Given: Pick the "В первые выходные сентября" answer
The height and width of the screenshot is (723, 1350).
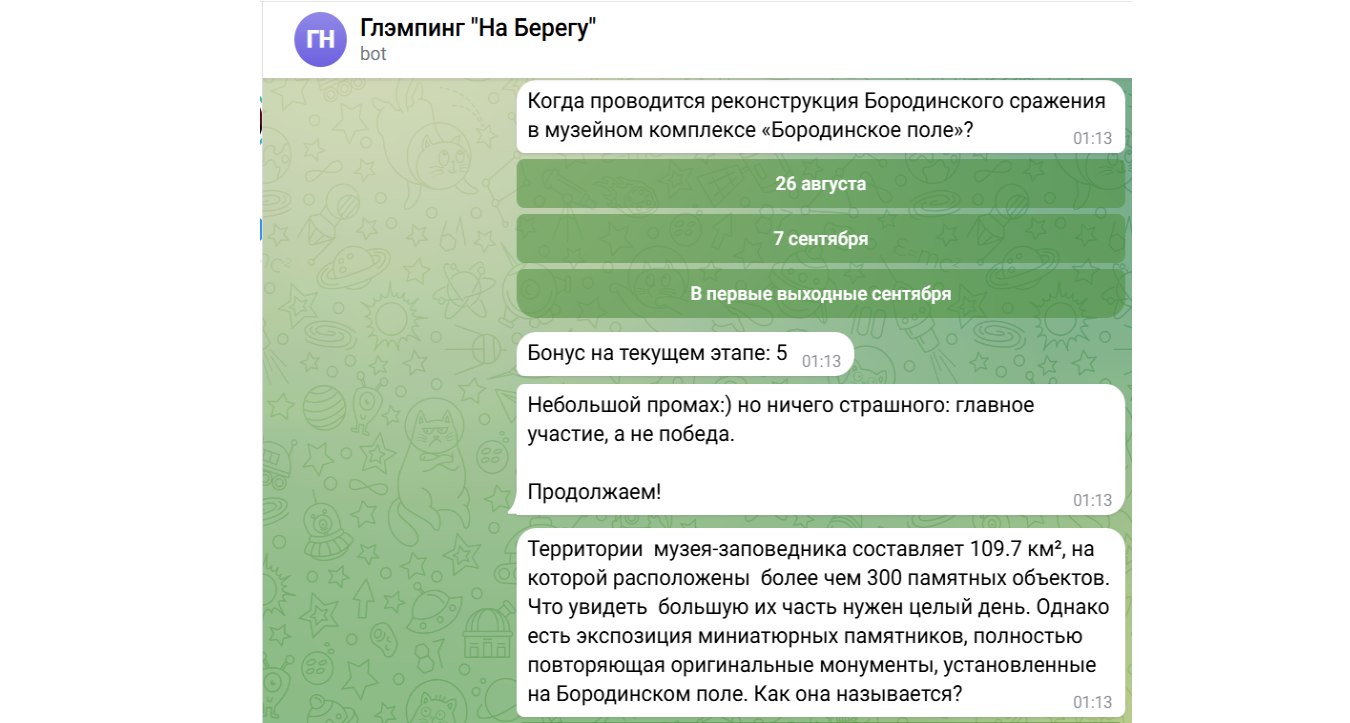Looking at the screenshot, I should click(x=820, y=294).
